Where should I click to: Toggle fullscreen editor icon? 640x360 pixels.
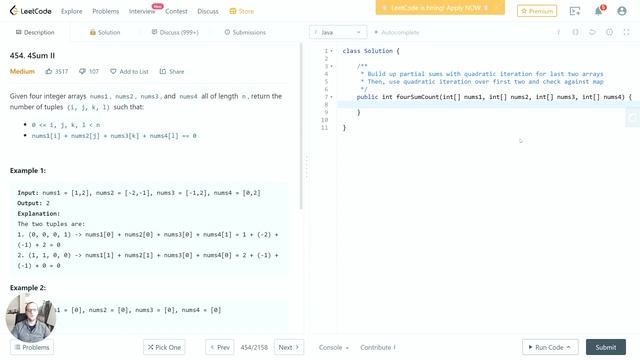(x=627, y=32)
